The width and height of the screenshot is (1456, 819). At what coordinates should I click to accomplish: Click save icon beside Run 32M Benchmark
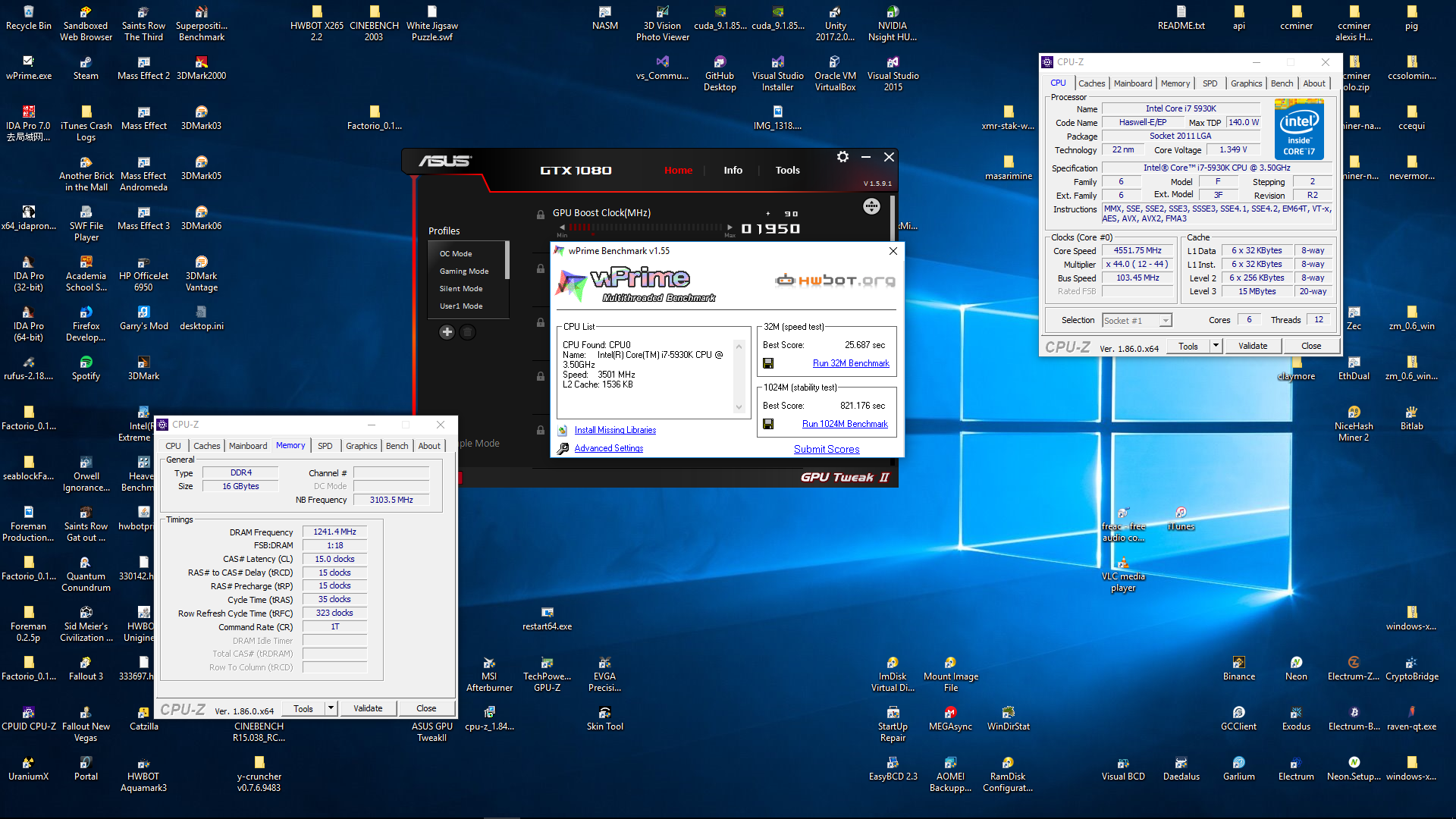(768, 363)
